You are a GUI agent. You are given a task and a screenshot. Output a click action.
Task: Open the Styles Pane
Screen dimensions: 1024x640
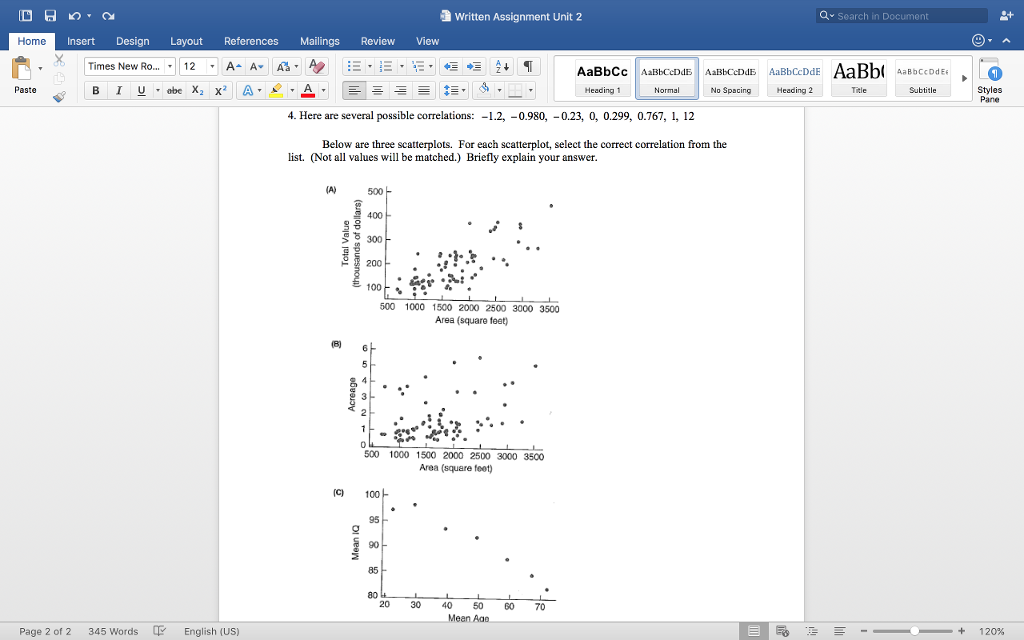989,79
